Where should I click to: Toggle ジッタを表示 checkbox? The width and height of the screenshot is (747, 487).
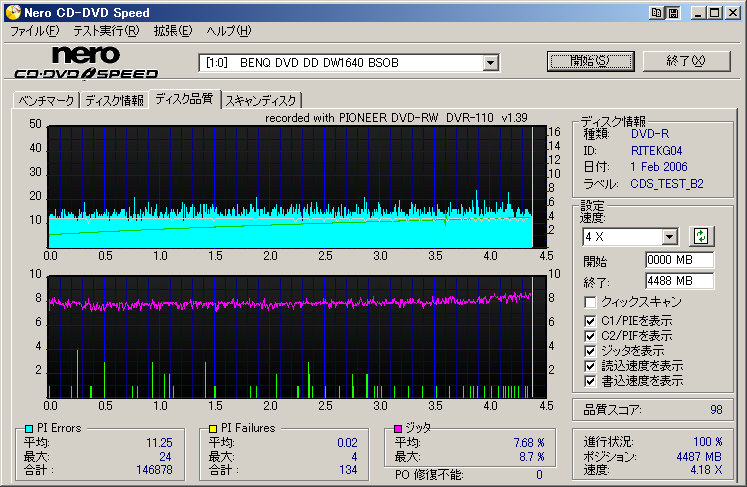coord(590,351)
